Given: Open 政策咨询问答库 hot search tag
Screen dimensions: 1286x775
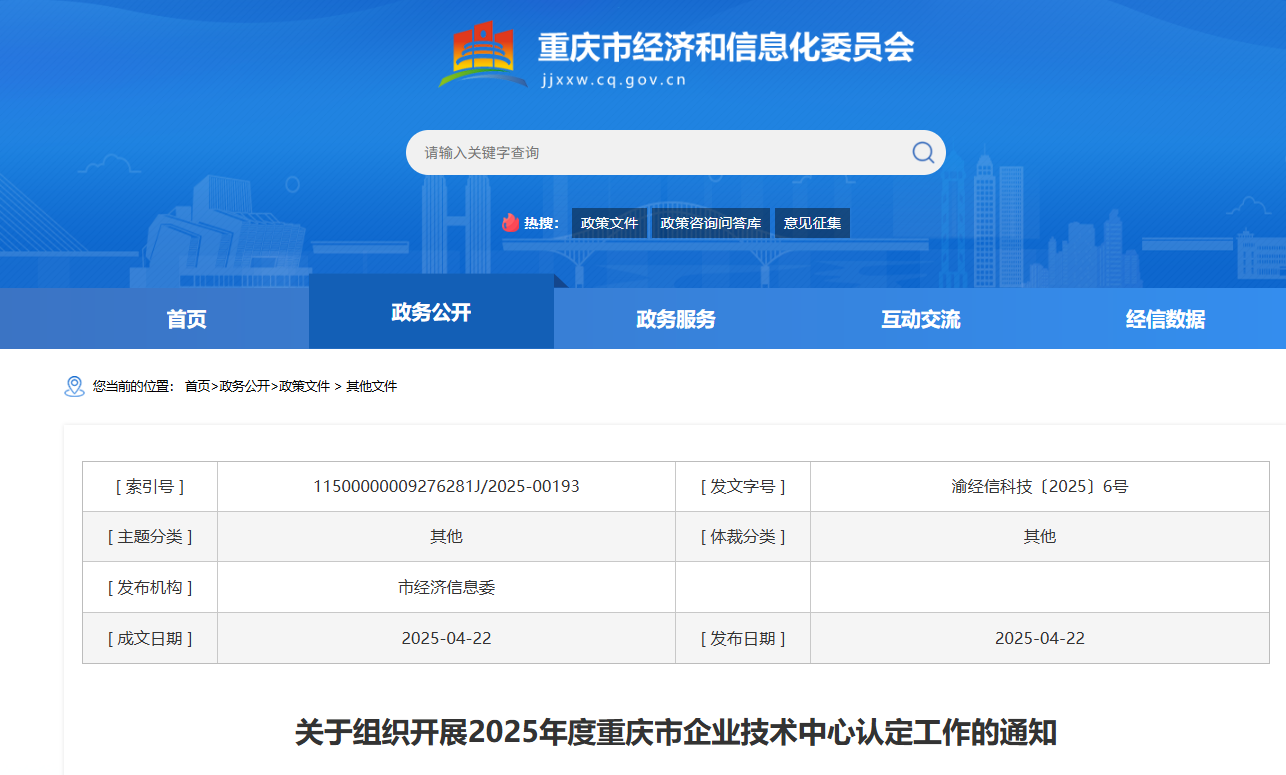Looking at the screenshot, I should click(x=710, y=223).
